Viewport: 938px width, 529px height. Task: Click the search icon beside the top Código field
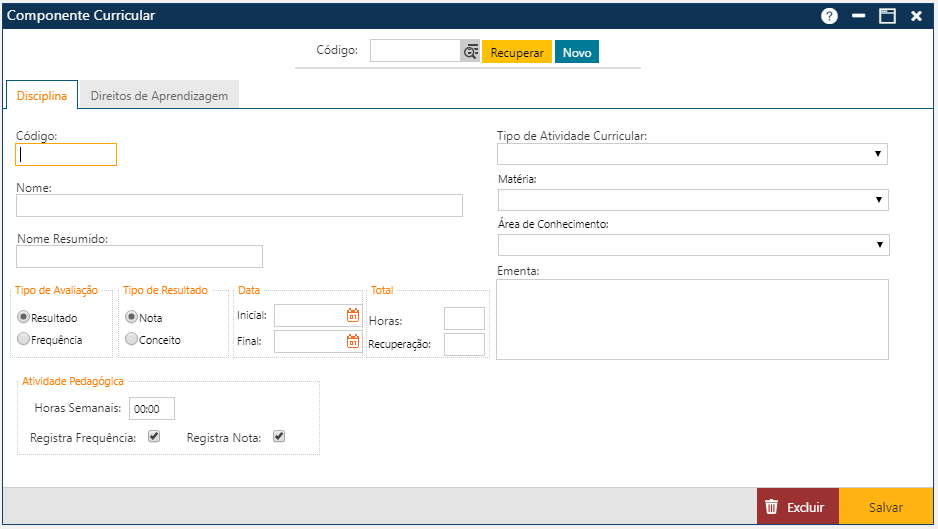[x=470, y=52]
